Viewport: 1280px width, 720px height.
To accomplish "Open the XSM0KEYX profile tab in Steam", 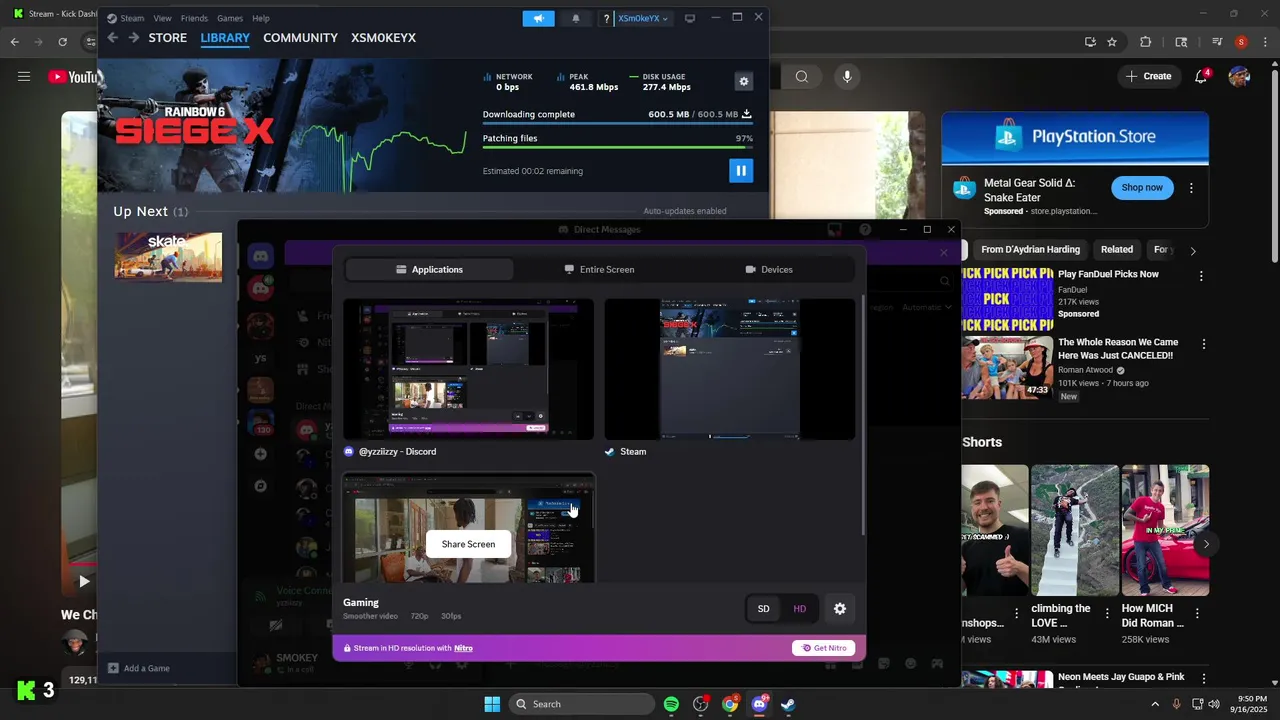I will click(x=383, y=38).
